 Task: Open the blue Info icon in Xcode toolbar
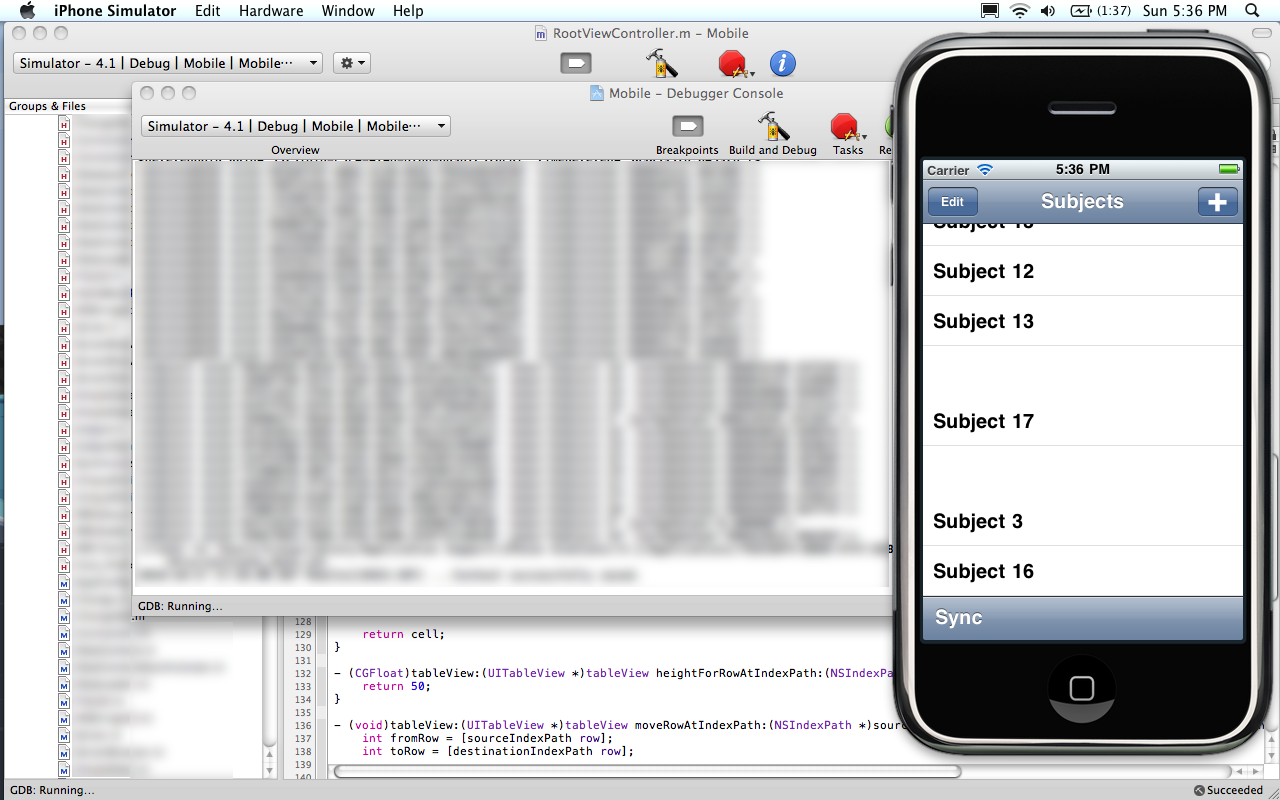[783, 64]
